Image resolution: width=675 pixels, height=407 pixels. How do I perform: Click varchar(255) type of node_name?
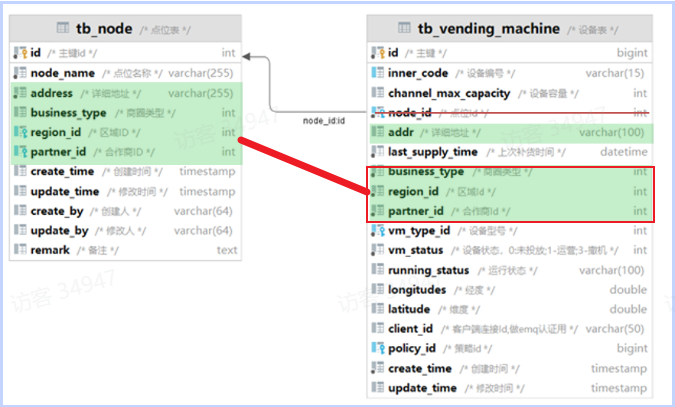pyautogui.click(x=201, y=73)
